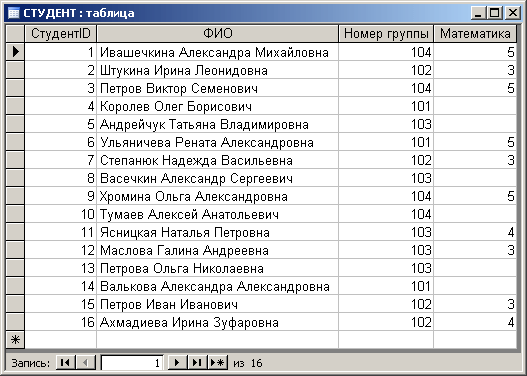Click the table icon in the title bar
This screenshot has width=527, height=376.
click(13, 13)
